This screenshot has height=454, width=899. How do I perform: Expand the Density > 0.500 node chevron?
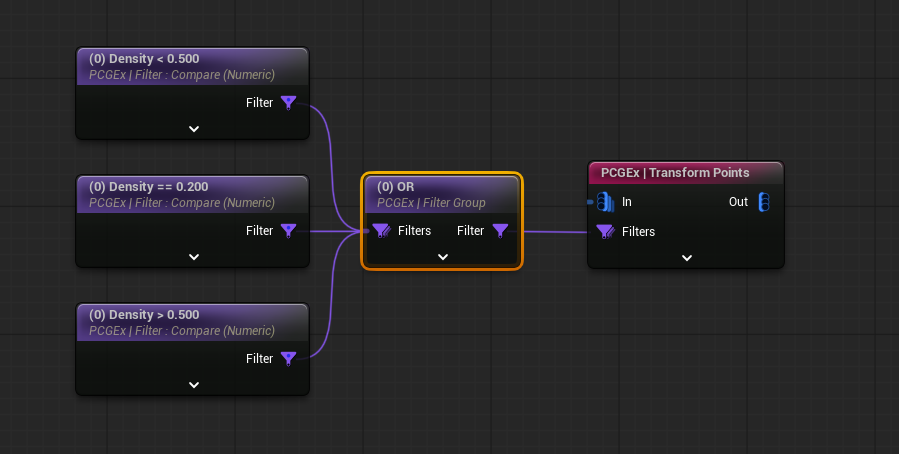click(194, 385)
